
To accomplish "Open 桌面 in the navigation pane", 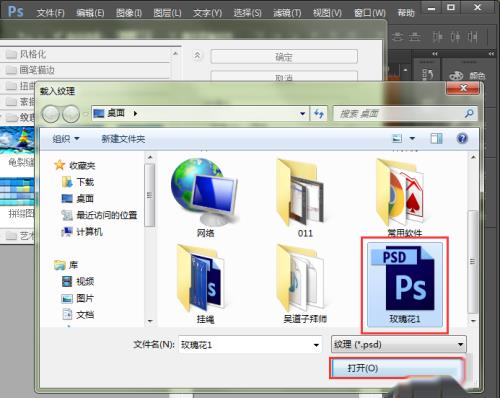I will point(78,199).
